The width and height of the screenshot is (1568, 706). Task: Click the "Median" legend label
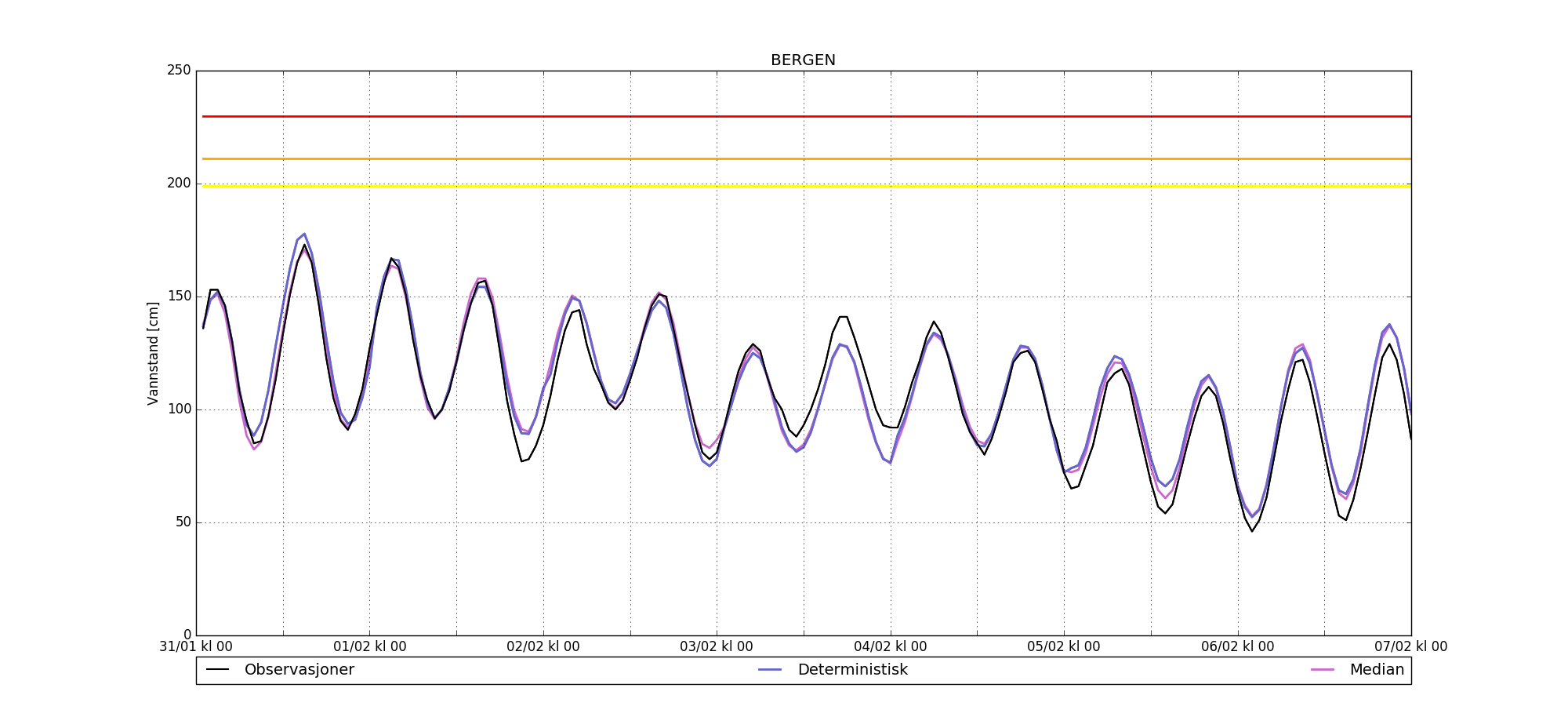pos(1377,670)
